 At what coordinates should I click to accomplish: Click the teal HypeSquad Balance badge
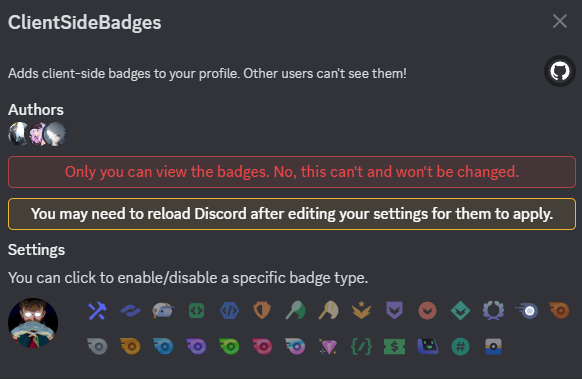coord(460,311)
